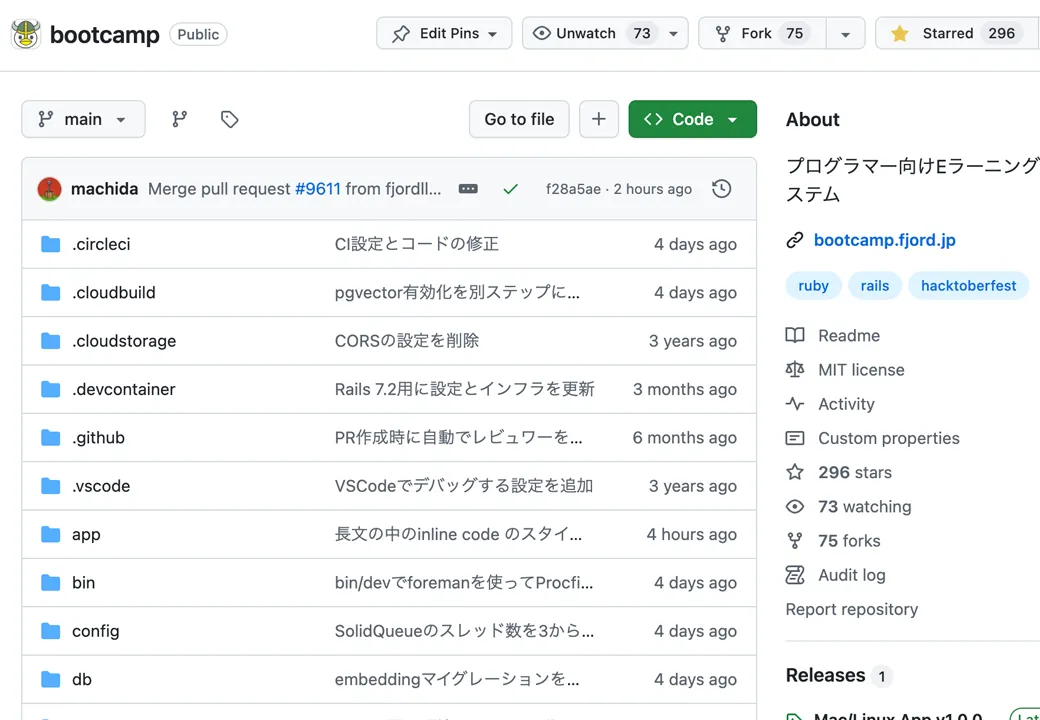View commit history clock icon
The image size is (1040, 720).
coord(722,189)
